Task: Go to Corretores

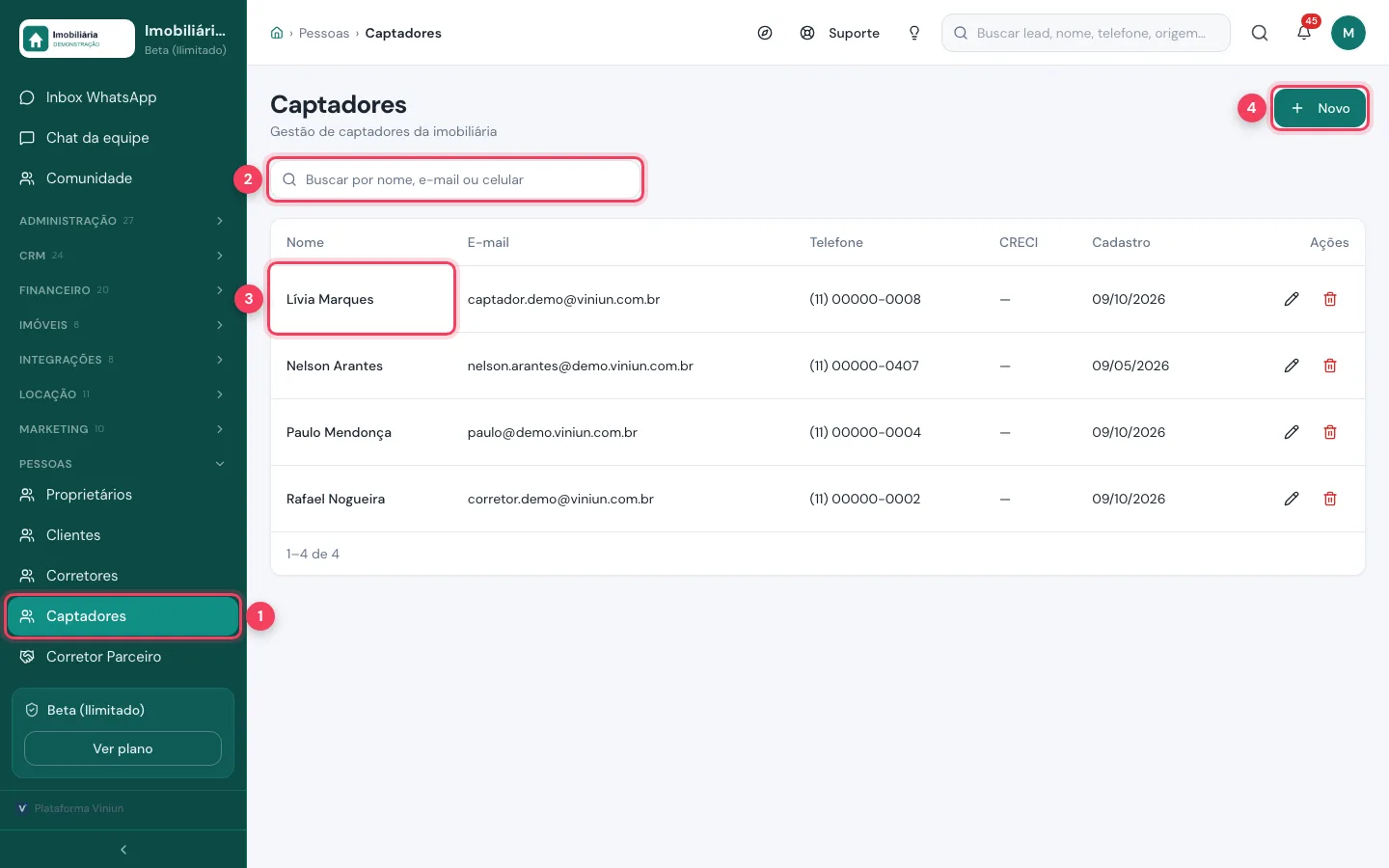Action: [x=123, y=576]
